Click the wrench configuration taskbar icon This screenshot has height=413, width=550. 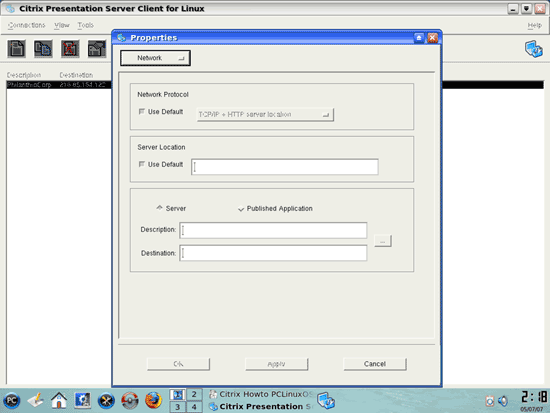tap(106, 400)
